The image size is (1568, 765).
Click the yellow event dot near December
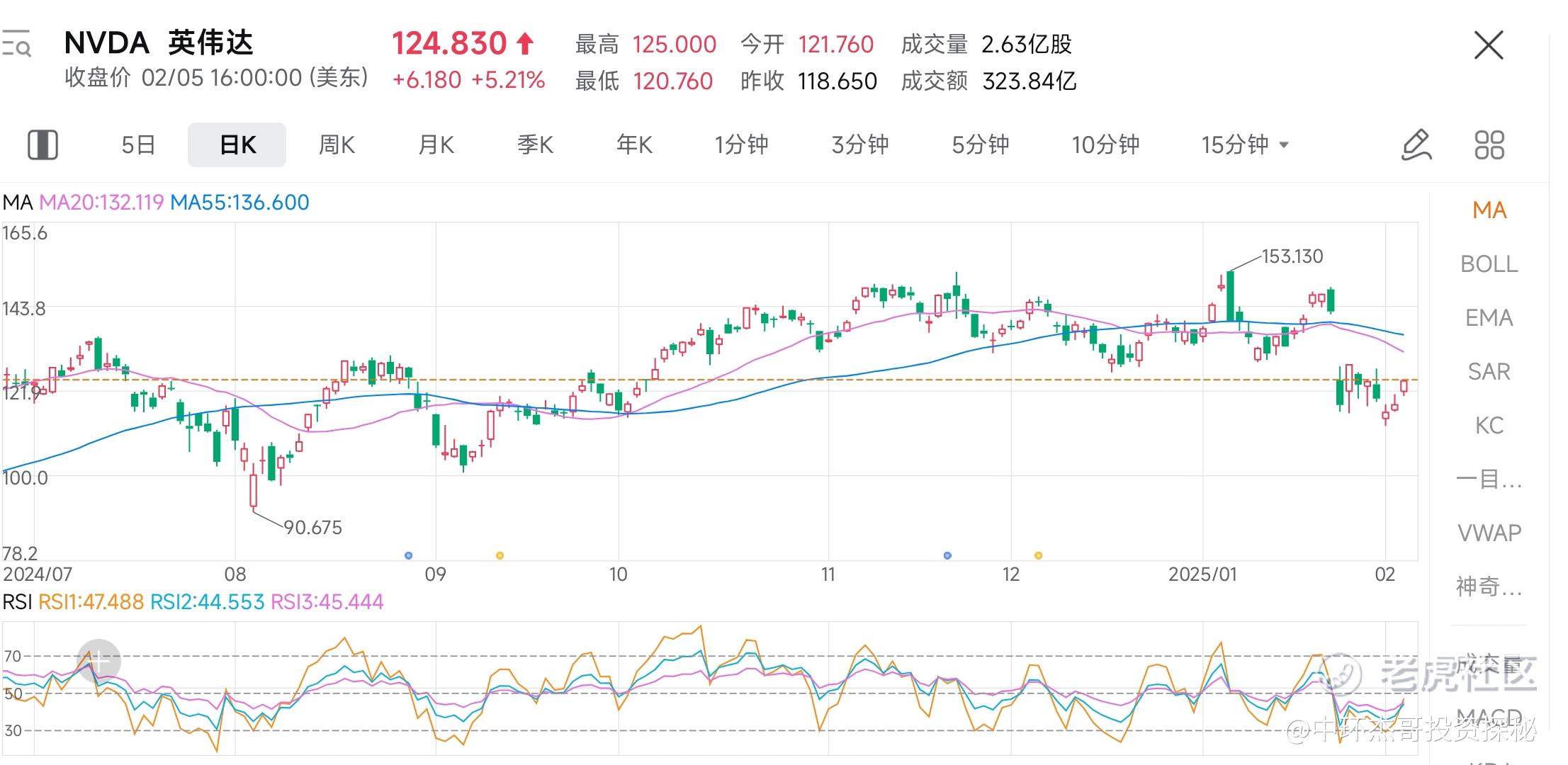[x=1038, y=555]
